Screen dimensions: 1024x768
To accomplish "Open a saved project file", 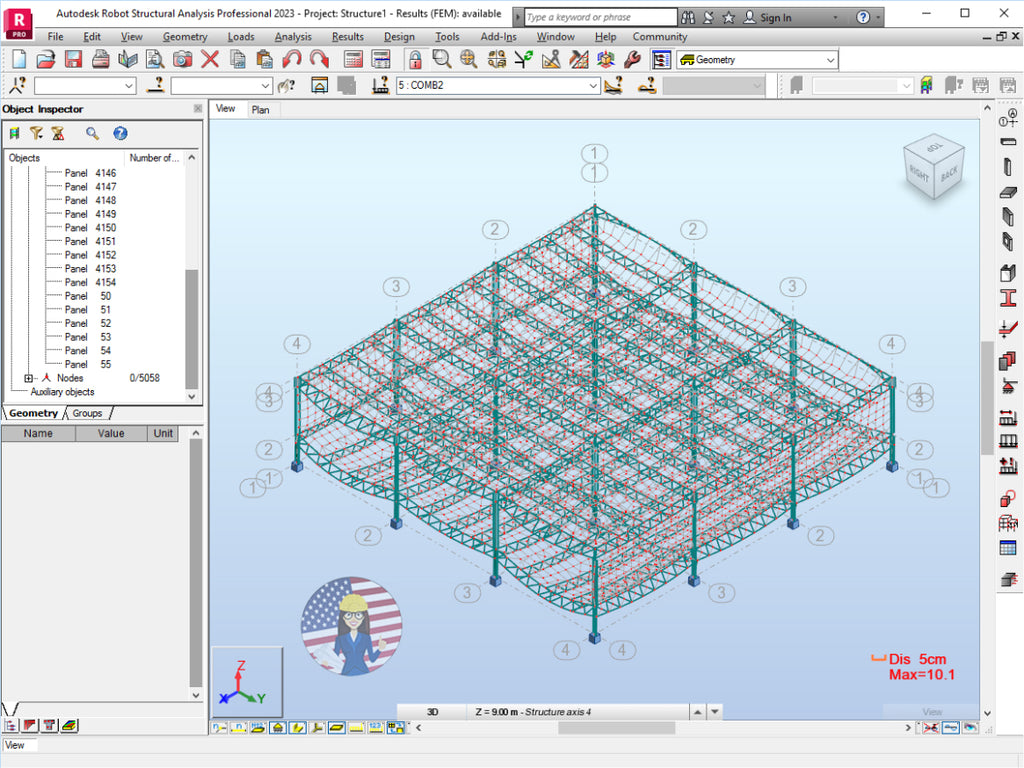I will click(x=45, y=59).
